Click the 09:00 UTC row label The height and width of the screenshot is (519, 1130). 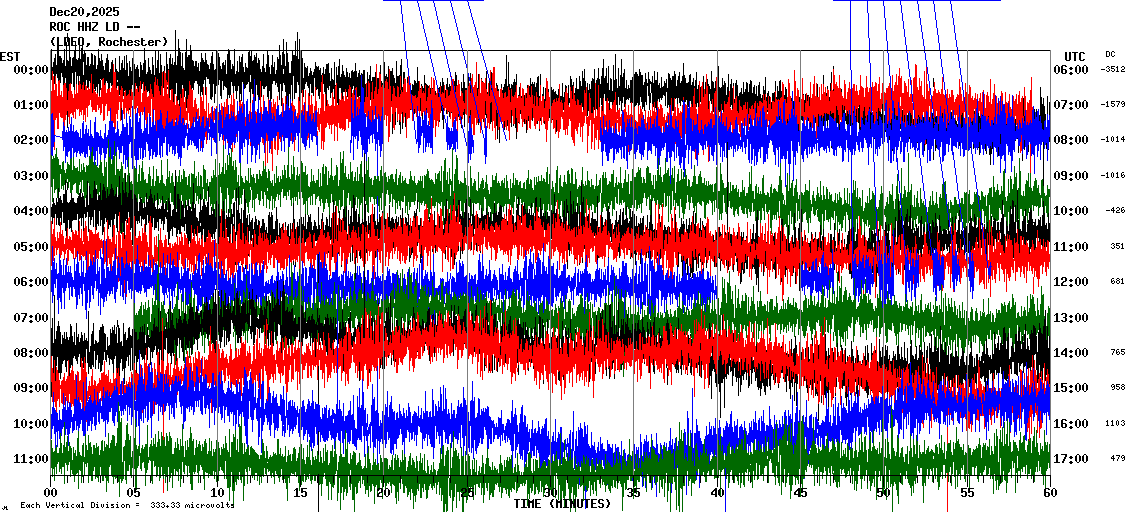tap(1070, 176)
